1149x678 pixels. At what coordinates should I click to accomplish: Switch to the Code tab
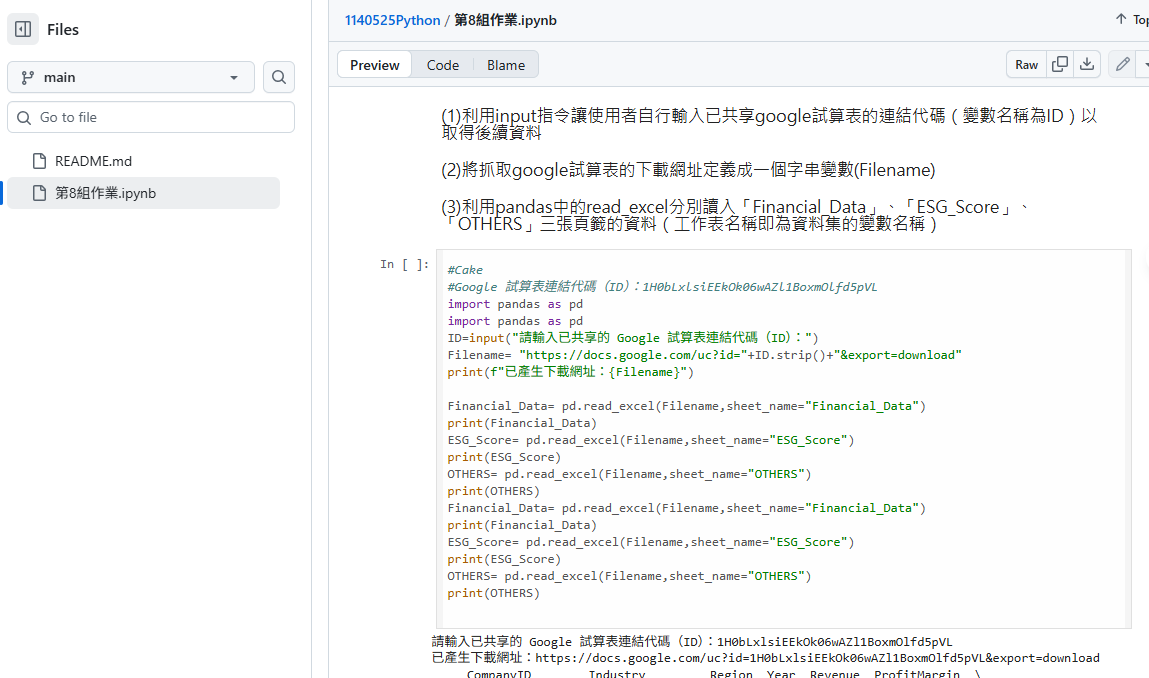click(443, 65)
